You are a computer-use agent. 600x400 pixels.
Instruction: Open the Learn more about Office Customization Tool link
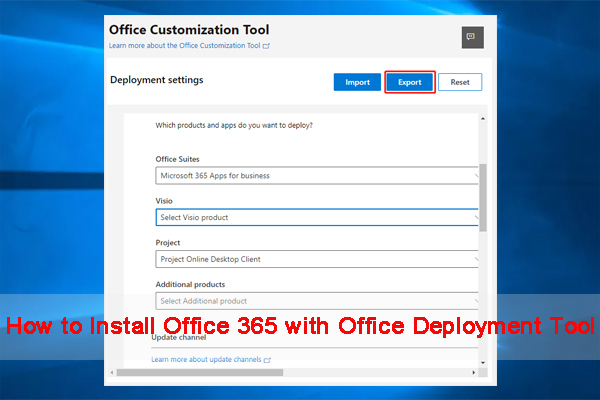point(184,46)
